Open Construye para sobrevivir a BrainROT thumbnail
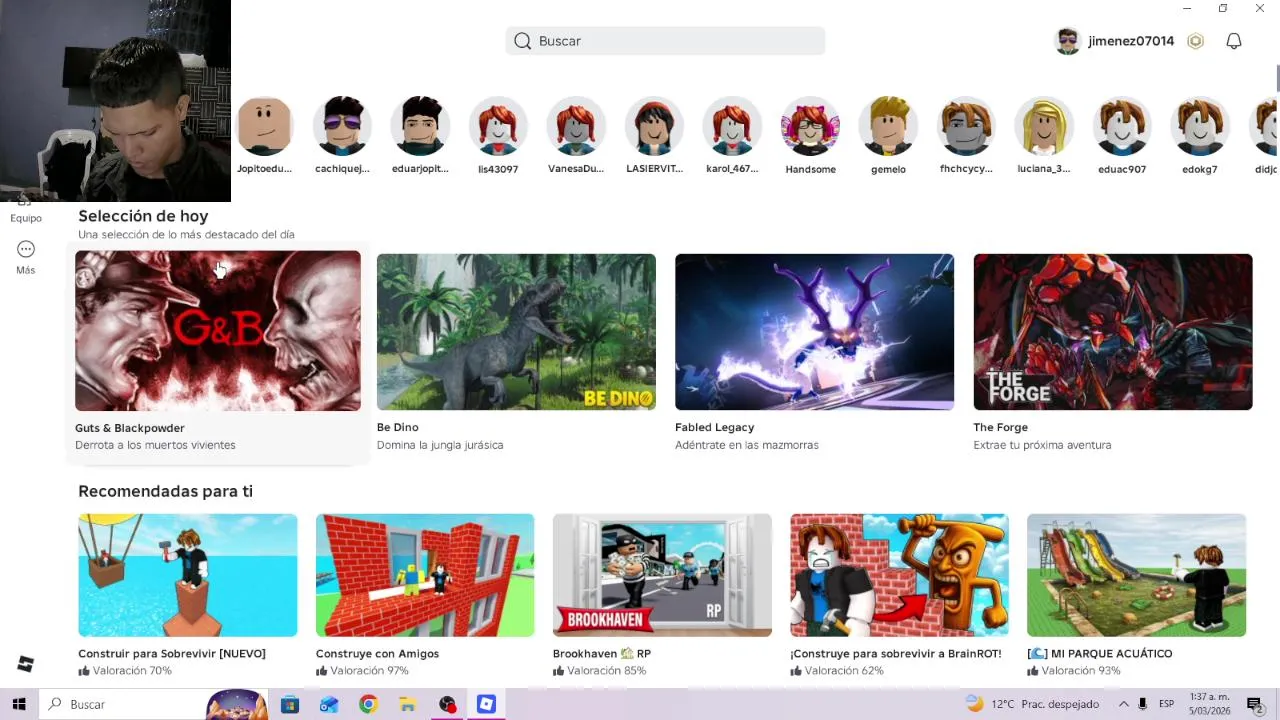This screenshot has height=720, width=1280. click(899, 575)
